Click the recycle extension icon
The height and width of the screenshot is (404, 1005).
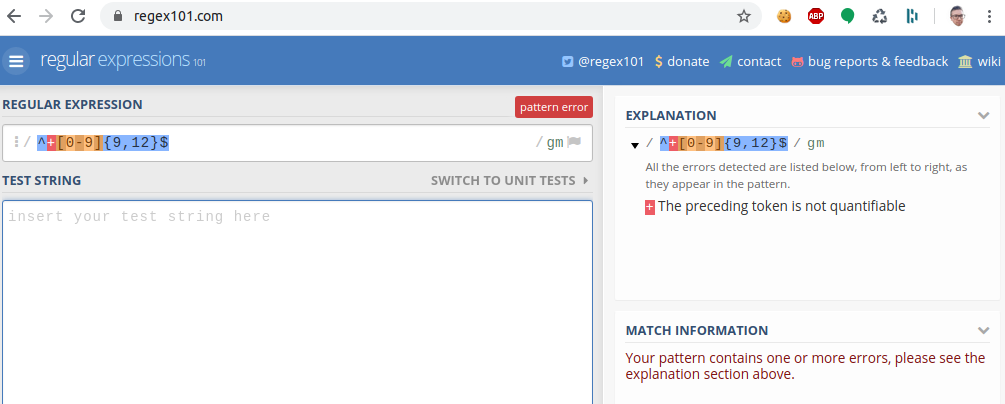click(x=880, y=16)
